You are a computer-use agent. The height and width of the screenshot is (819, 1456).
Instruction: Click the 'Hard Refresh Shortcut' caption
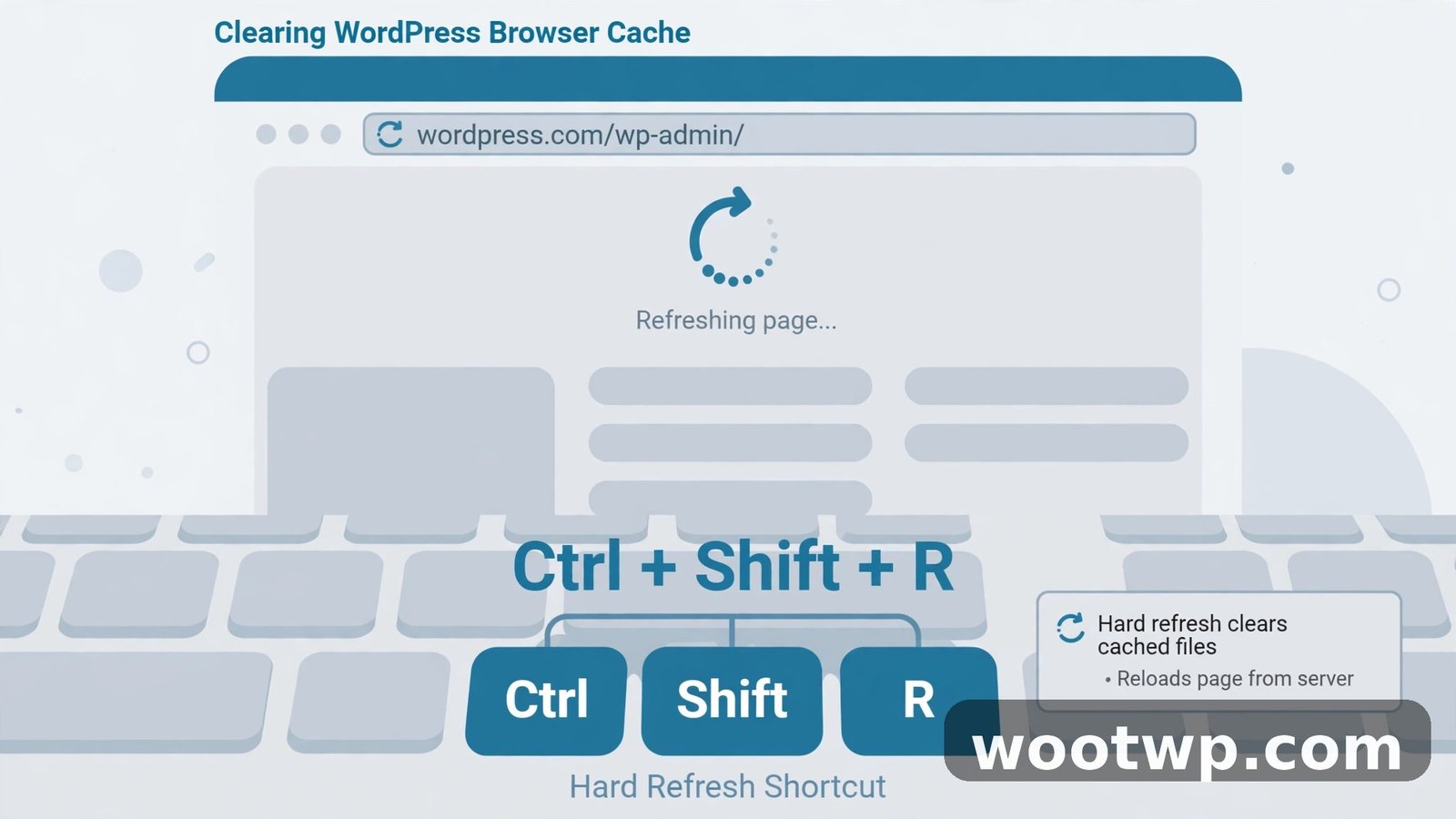(x=728, y=786)
